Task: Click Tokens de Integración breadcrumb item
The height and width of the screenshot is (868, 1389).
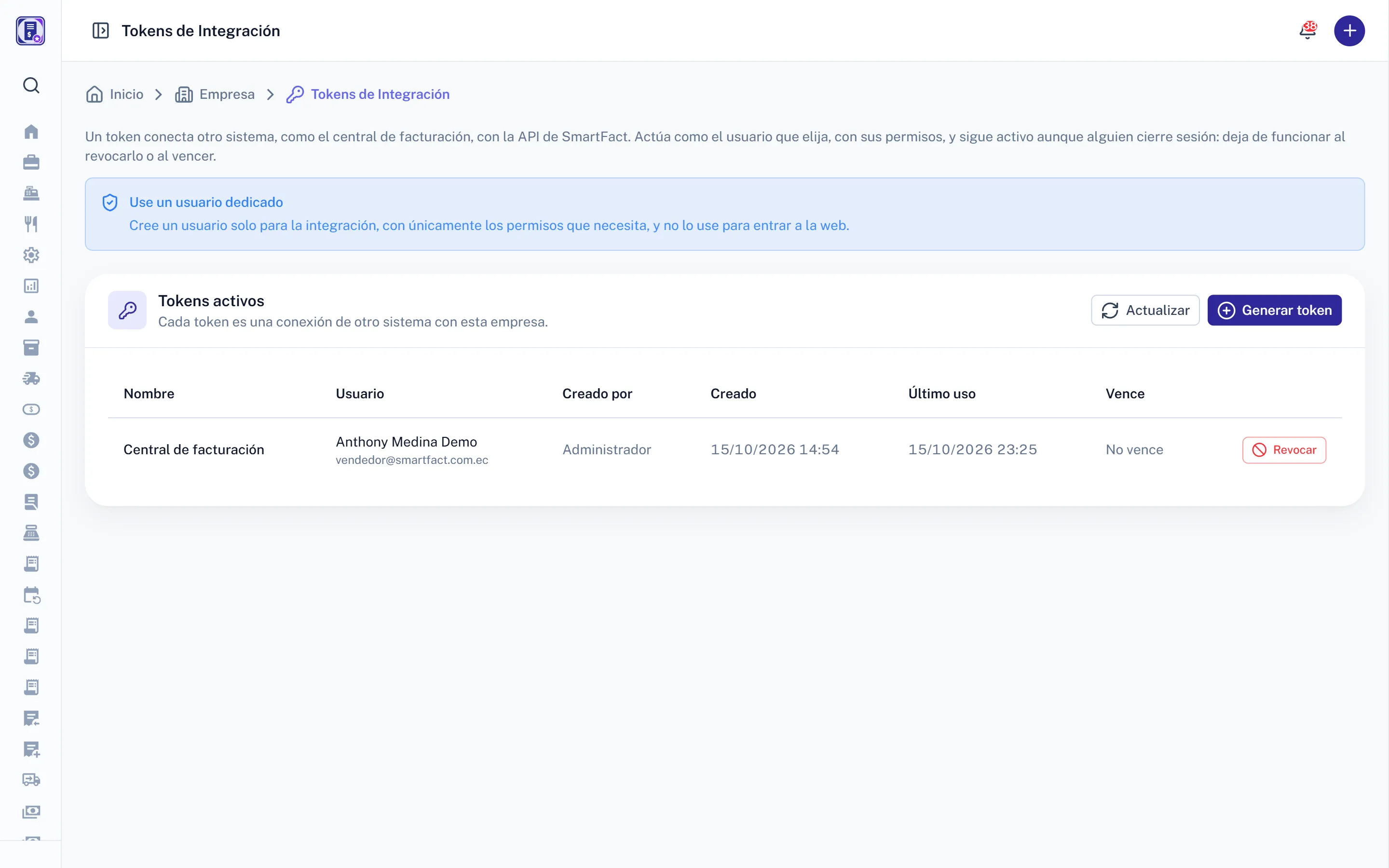Action: [x=368, y=94]
